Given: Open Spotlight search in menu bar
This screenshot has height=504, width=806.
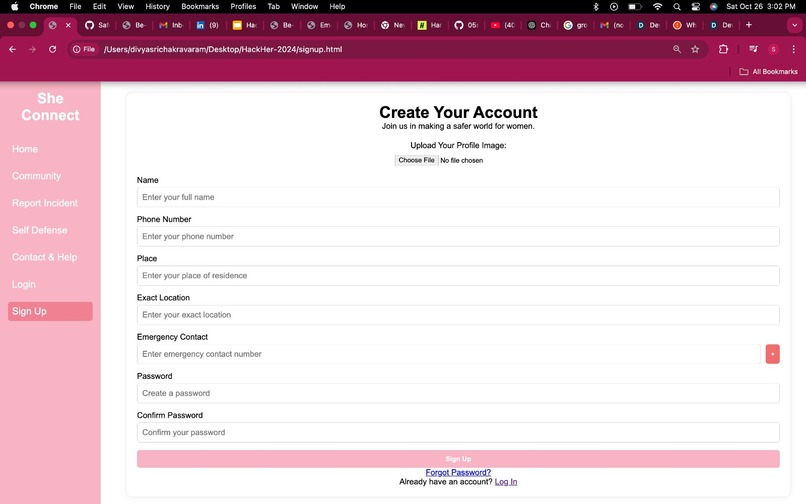Looking at the screenshot, I should [677, 6].
